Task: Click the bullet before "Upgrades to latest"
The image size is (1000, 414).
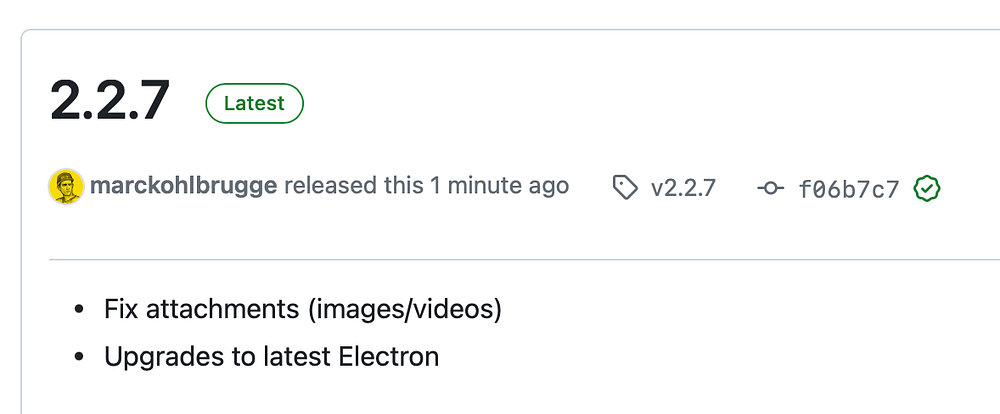Action: point(79,357)
